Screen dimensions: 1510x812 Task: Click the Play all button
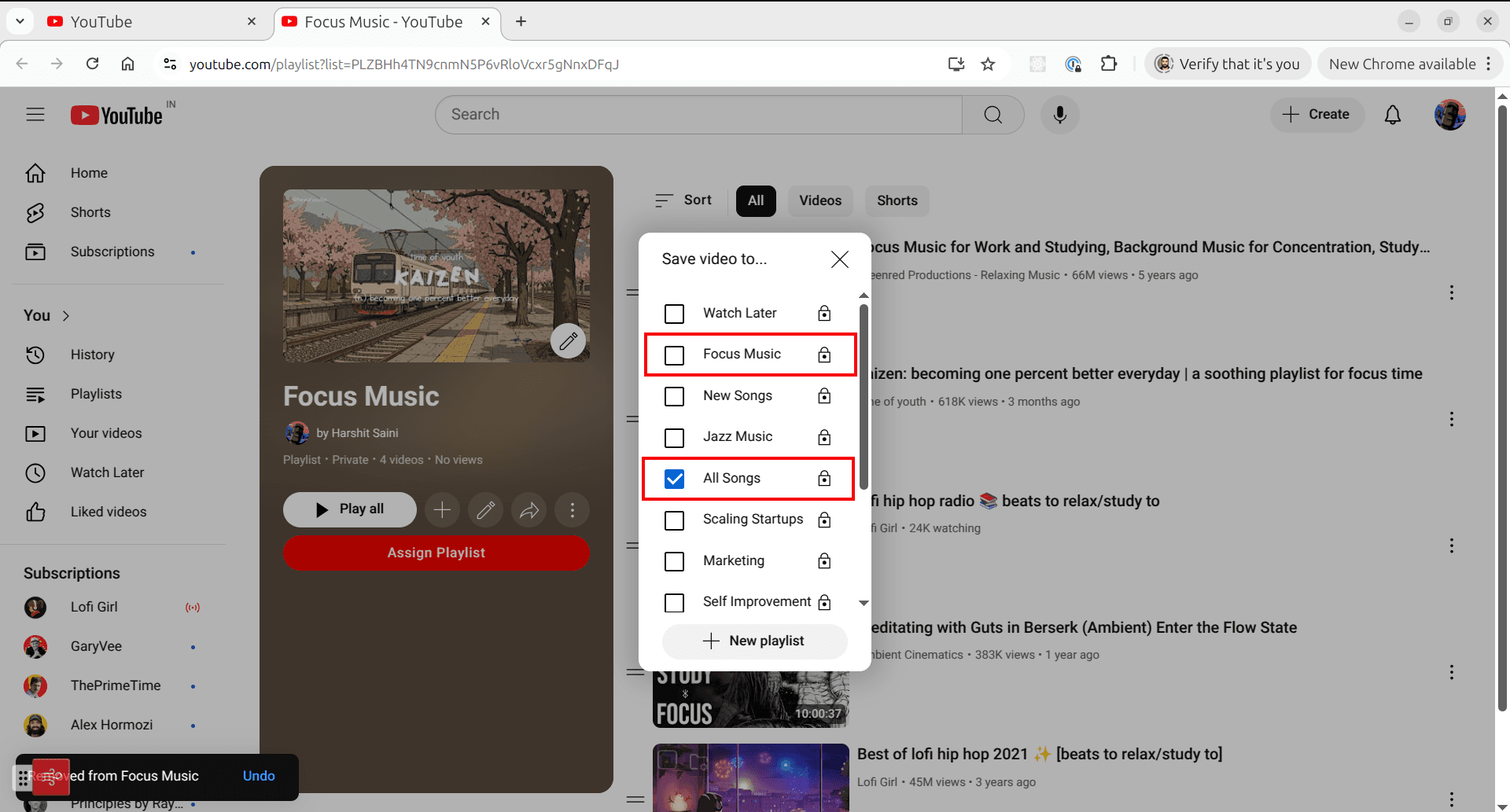pos(350,510)
